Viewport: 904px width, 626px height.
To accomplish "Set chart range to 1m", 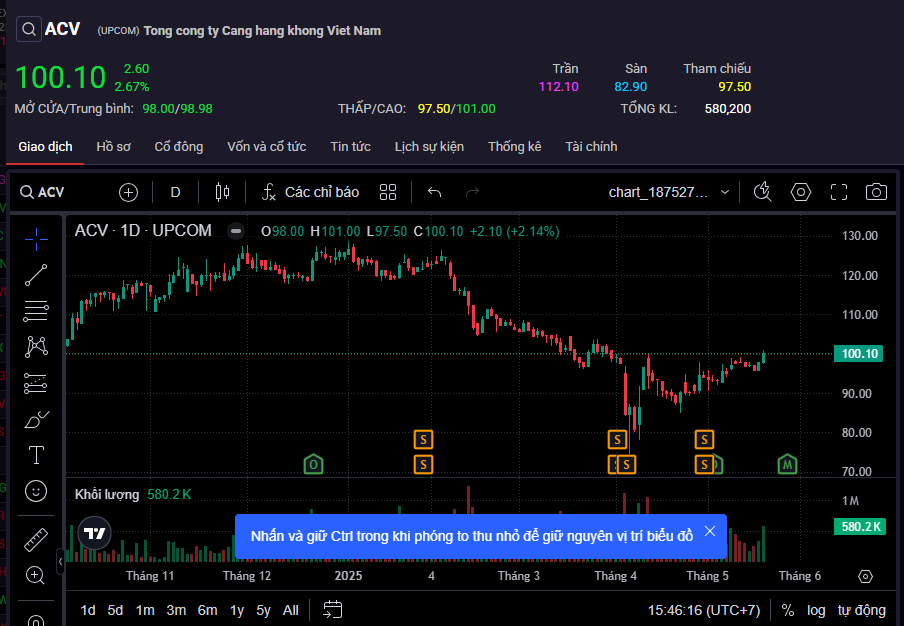I will click(145, 610).
